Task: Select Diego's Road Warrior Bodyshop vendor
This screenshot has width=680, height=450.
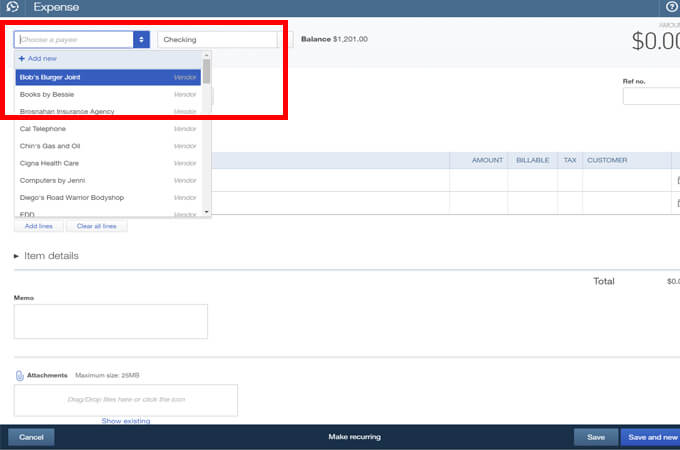Action: pos(108,198)
